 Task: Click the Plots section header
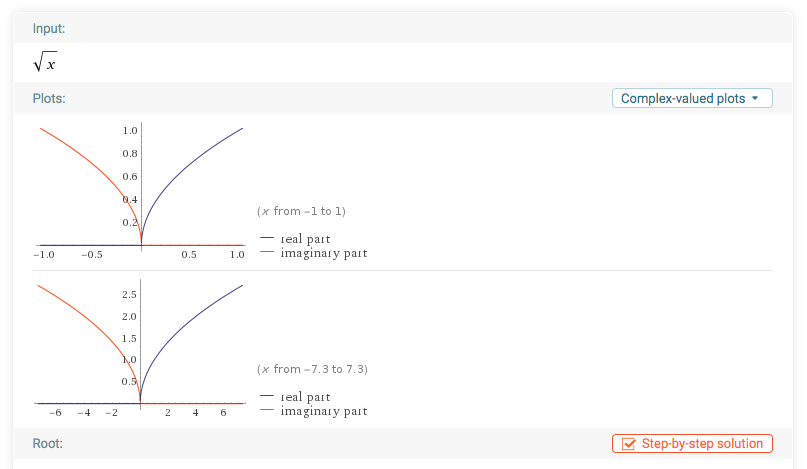49,99
